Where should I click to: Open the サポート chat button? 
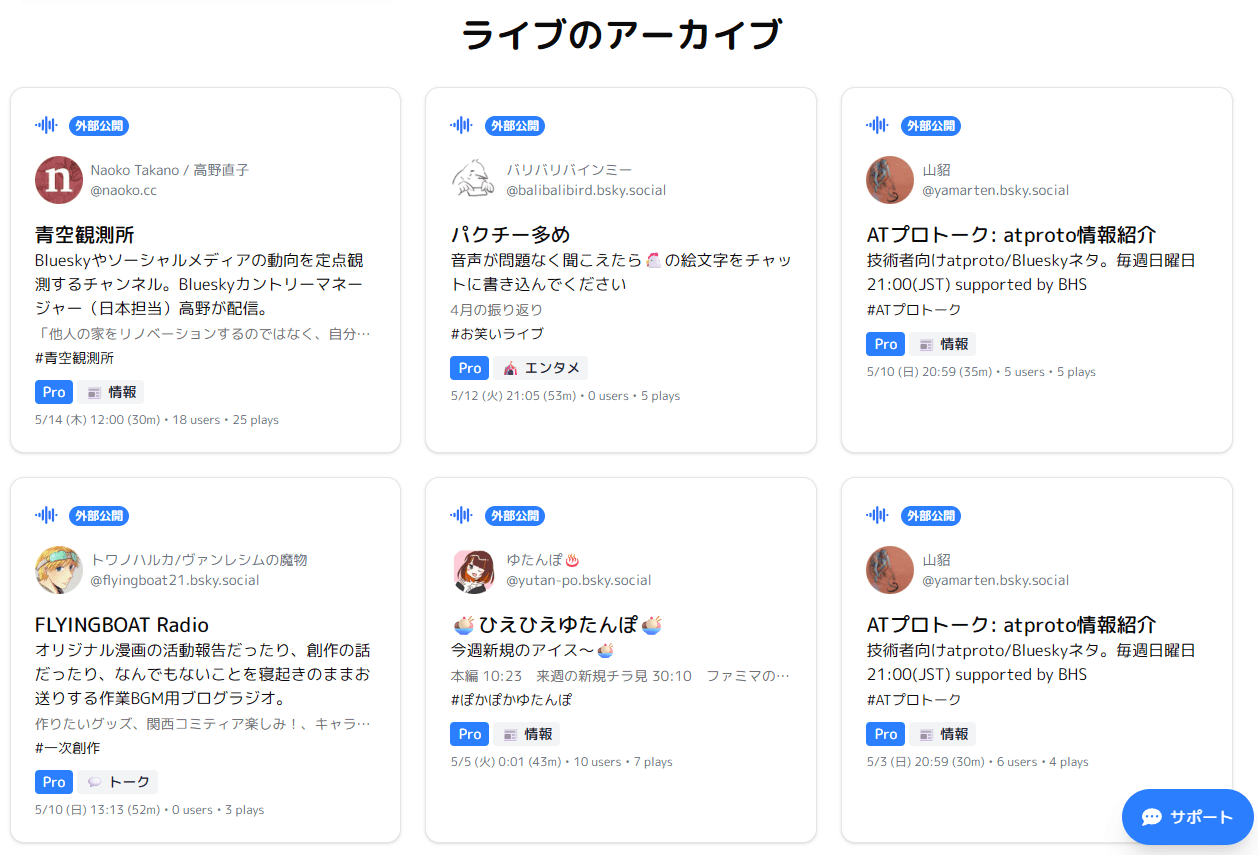[x=1188, y=817]
